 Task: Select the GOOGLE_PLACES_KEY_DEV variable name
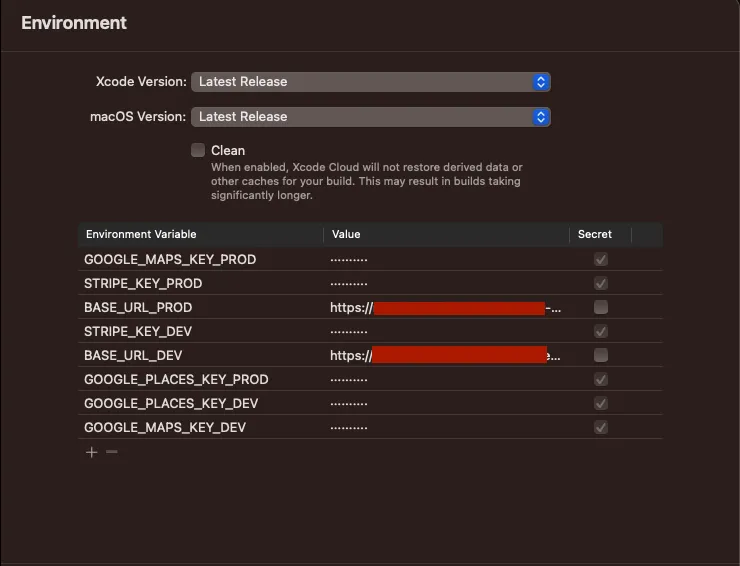pyautogui.click(x=171, y=404)
